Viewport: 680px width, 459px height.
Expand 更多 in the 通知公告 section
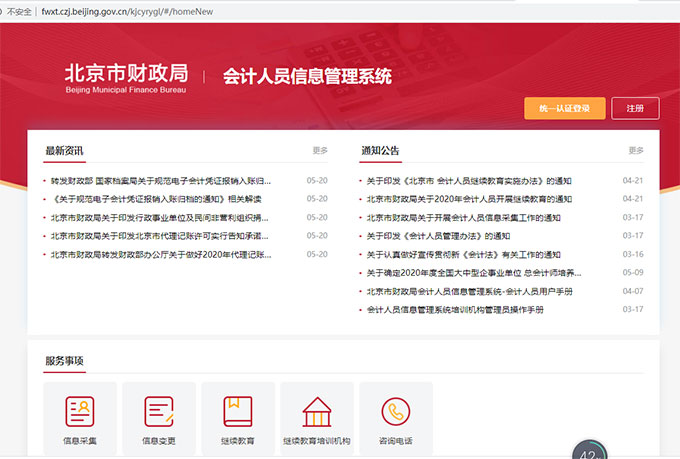[x=636, y=151]
